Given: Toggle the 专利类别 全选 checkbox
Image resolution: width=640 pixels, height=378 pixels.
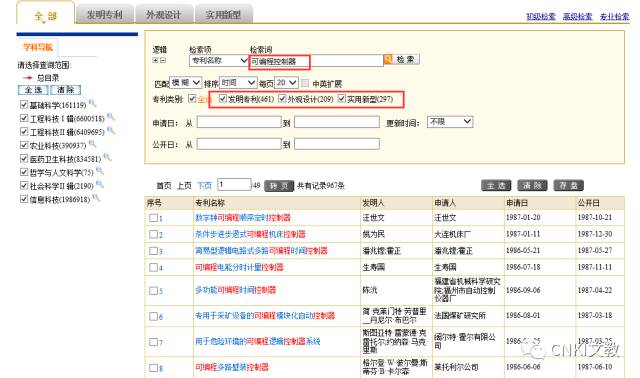Looking at the screenshot, I should [x=192, y=98].
